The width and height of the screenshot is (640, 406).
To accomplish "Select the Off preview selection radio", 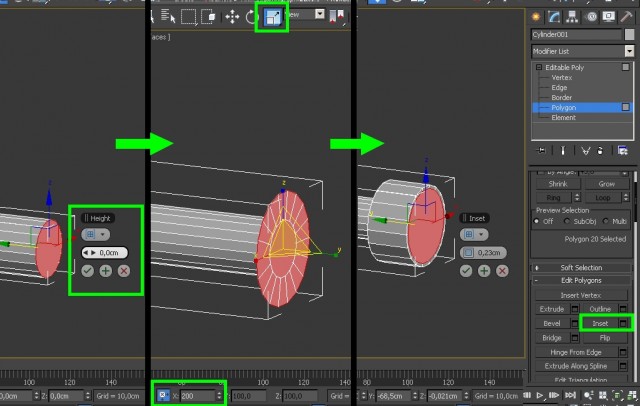I will pyautogui.click(x=536, y=221).
